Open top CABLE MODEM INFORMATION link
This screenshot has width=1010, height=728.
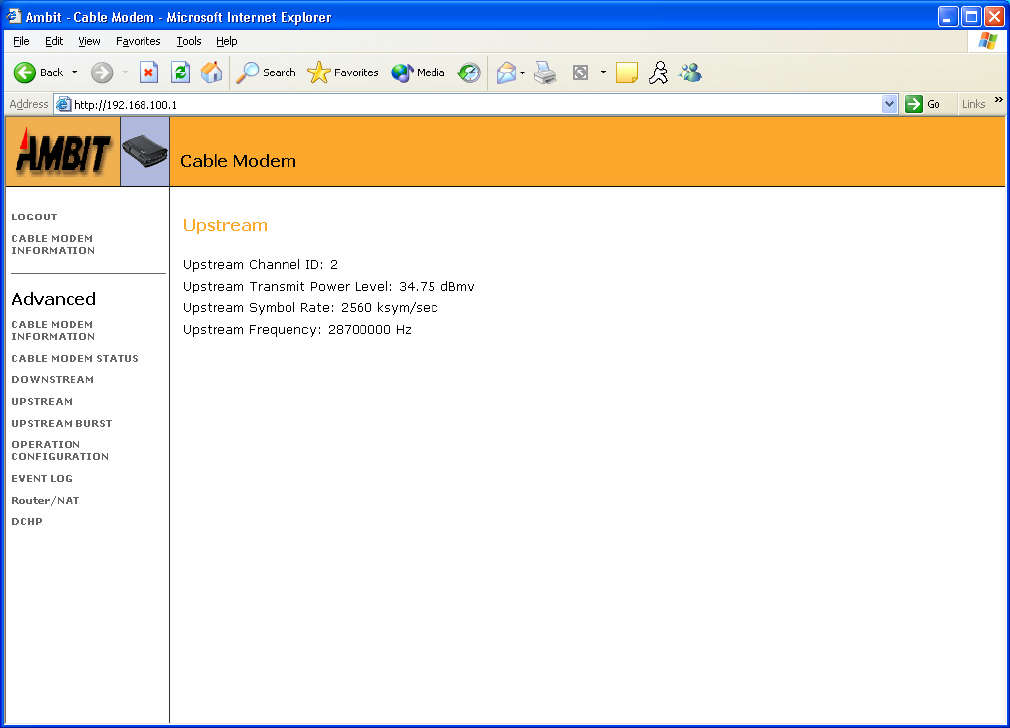pos(53,245)
